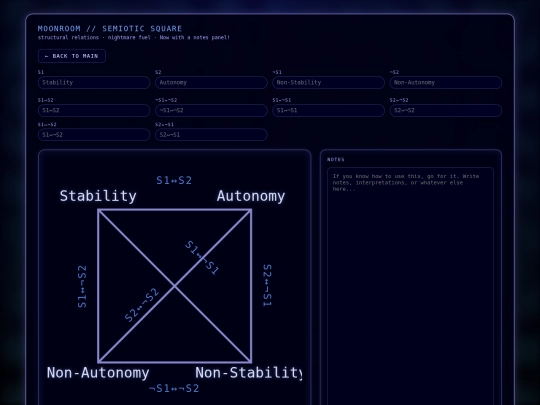Click the S1↔S2 label above the square
Screen dimensions: 540x405
click(174, 180)
